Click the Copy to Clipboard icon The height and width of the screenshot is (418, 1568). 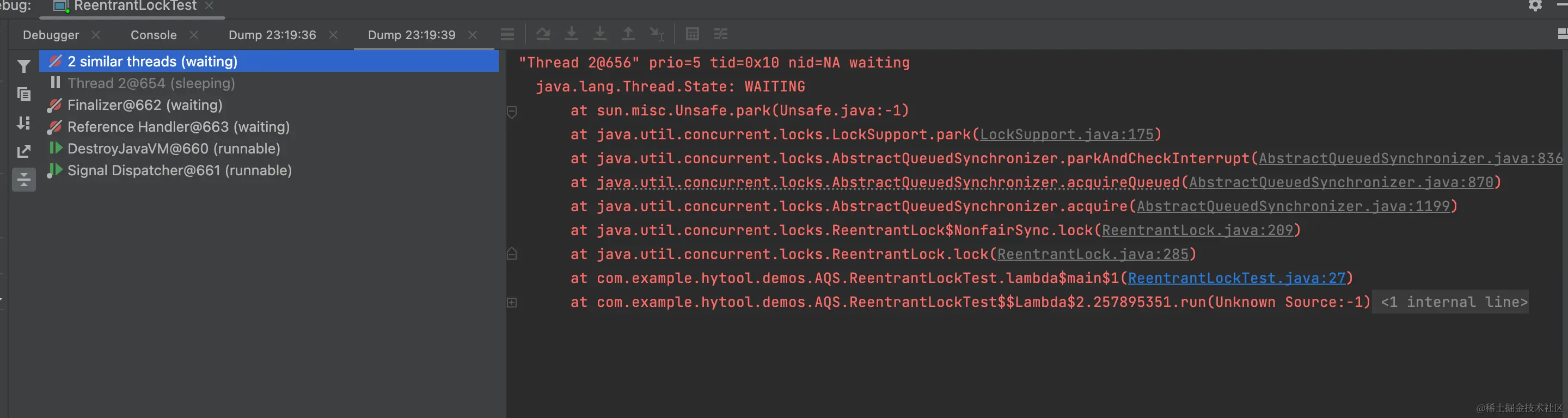[24, 94]
